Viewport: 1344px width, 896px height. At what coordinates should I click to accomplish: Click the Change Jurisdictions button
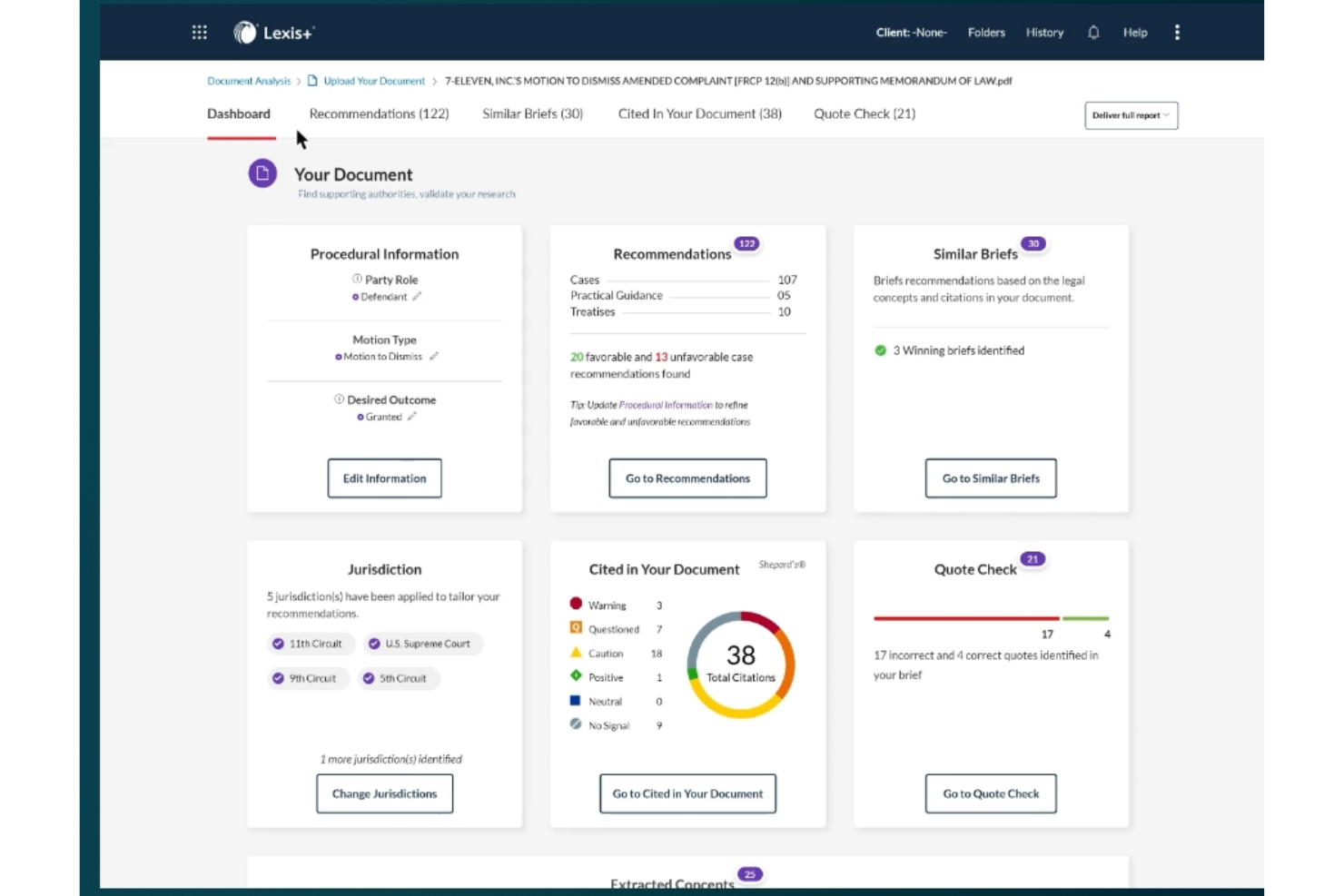coord(384,793)
